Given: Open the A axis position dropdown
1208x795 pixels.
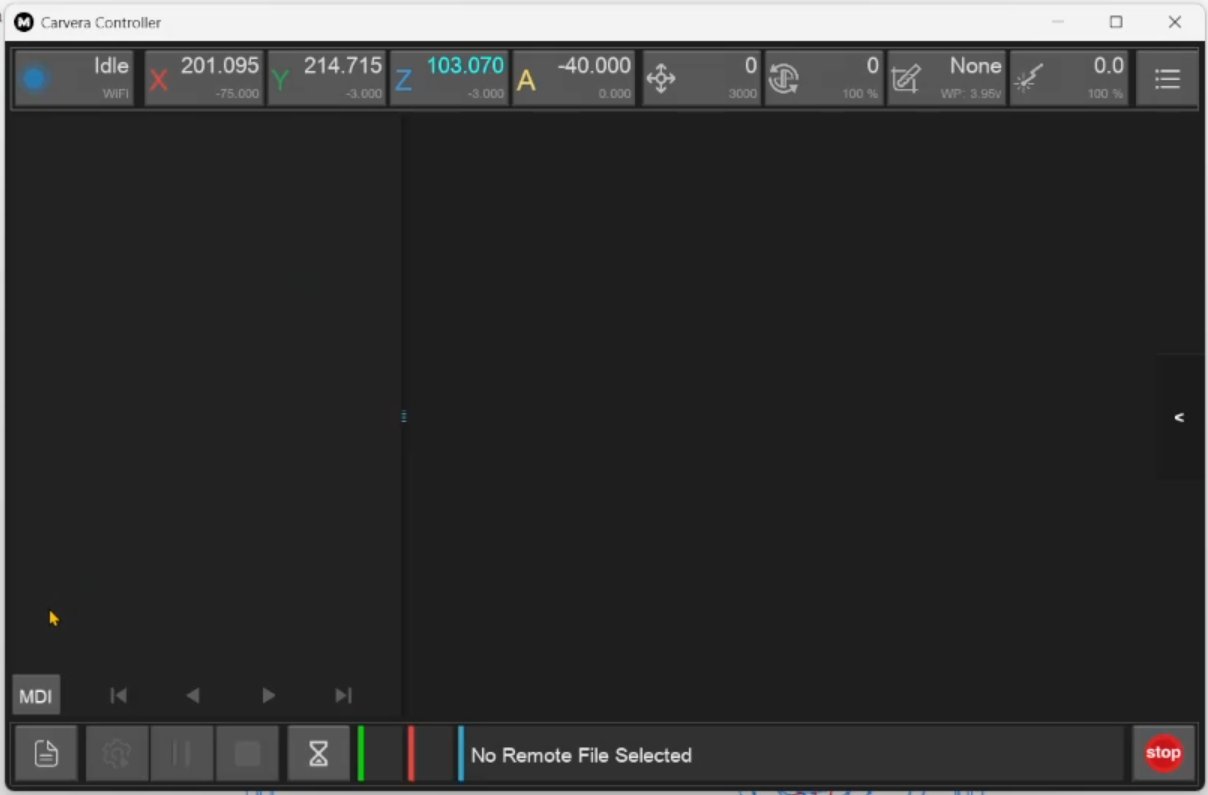Looking at the screenshot, I should (573, 78).
